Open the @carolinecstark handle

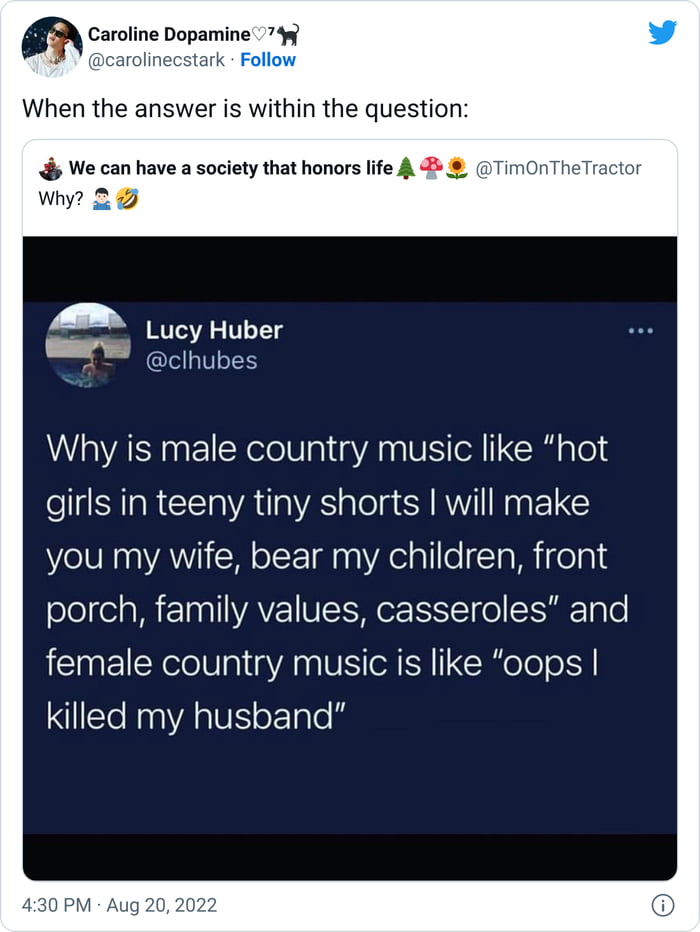(159, 60)
